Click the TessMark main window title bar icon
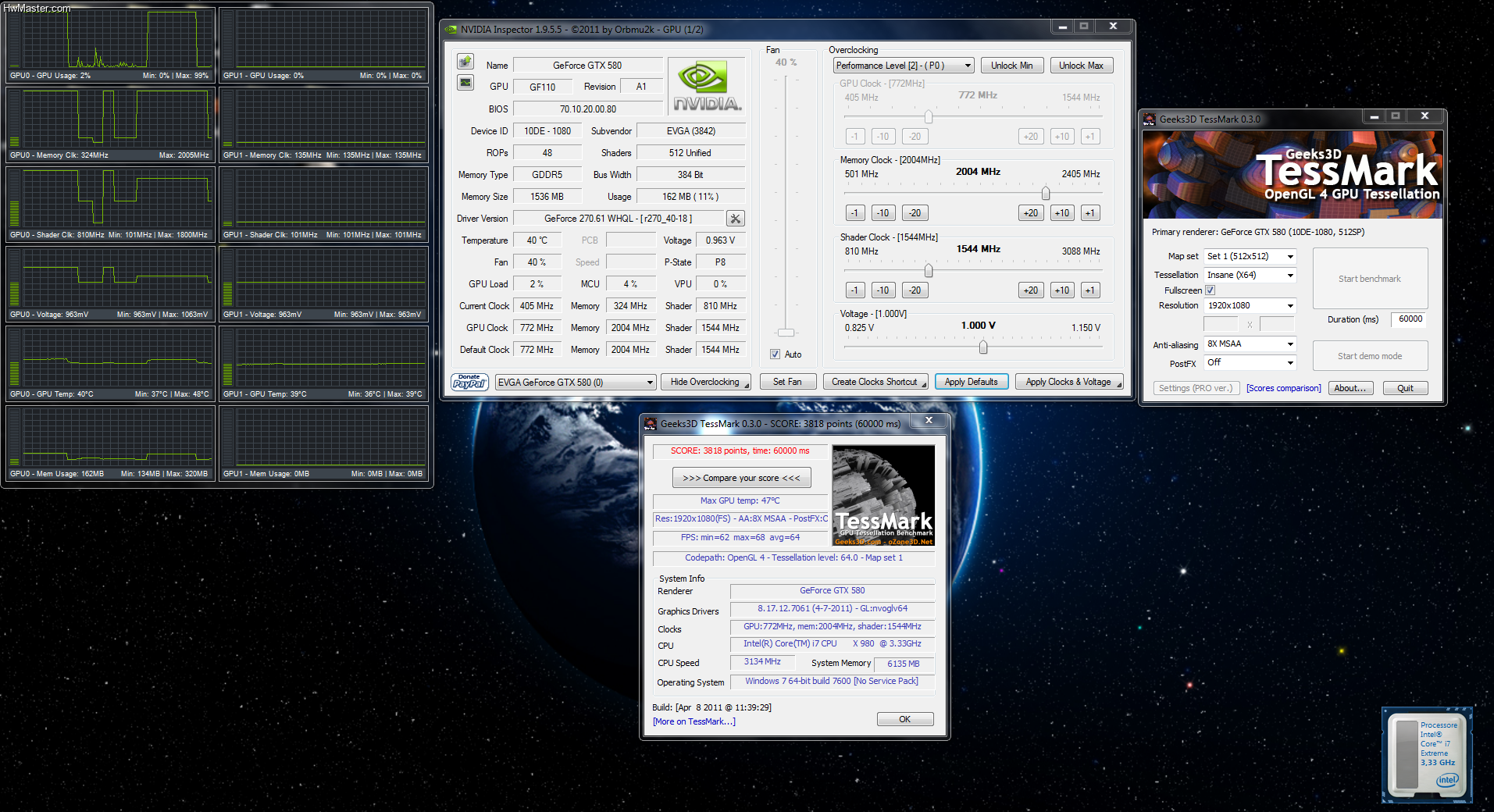The image size is (1494, 812). (x=1150, y=119)
